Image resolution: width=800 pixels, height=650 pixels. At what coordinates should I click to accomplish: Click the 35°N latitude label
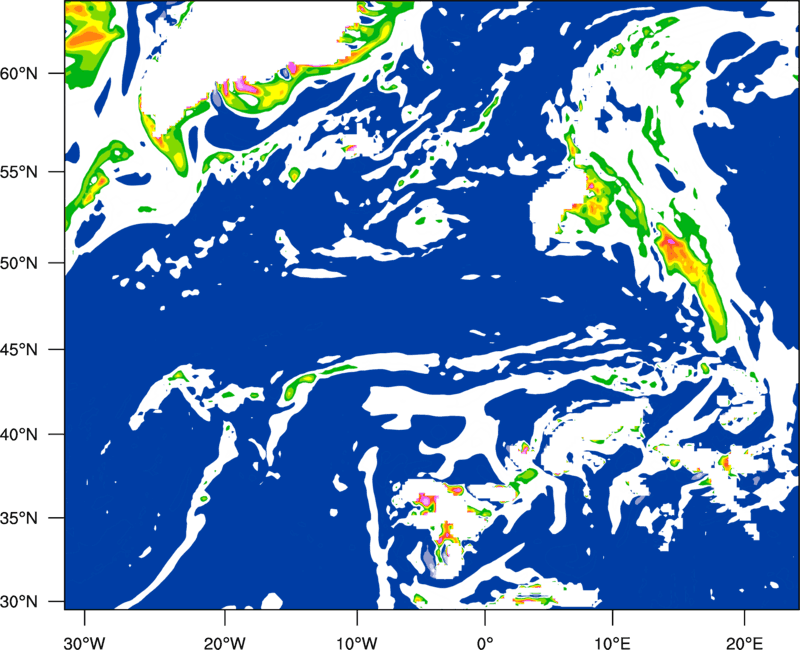[x=19, y=518]
